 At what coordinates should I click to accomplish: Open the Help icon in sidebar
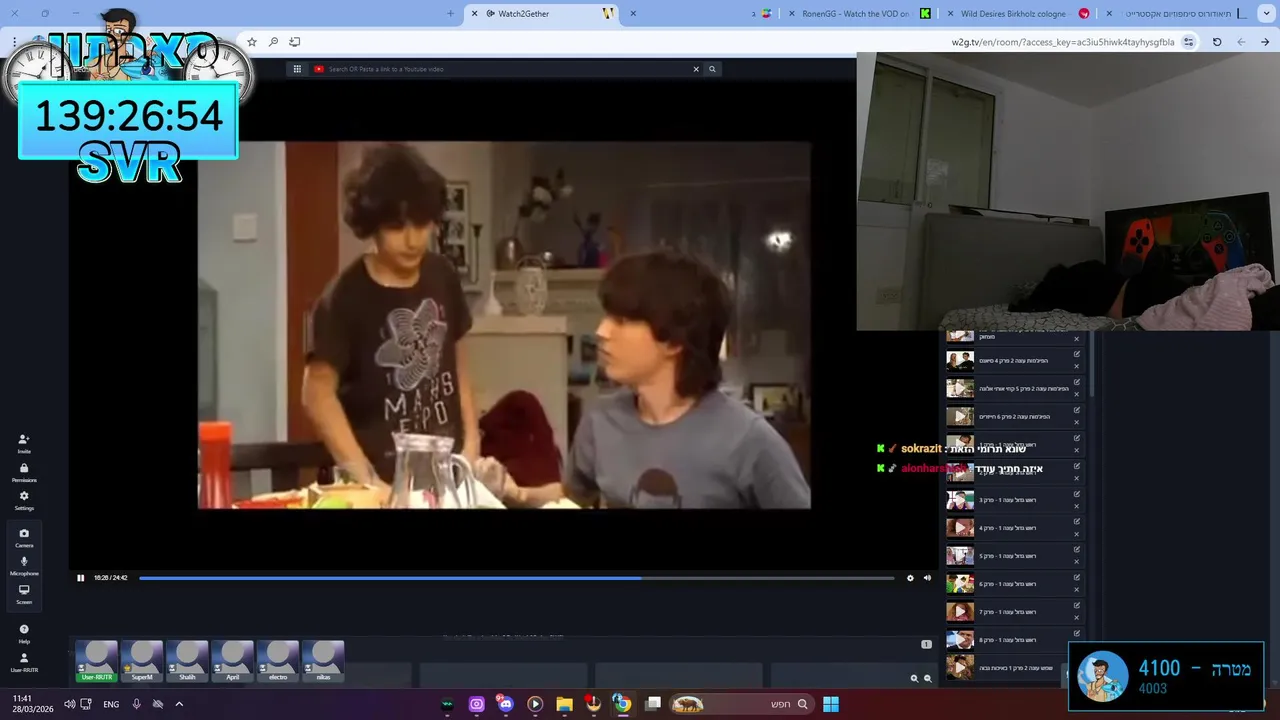click(x=24, y=634)
